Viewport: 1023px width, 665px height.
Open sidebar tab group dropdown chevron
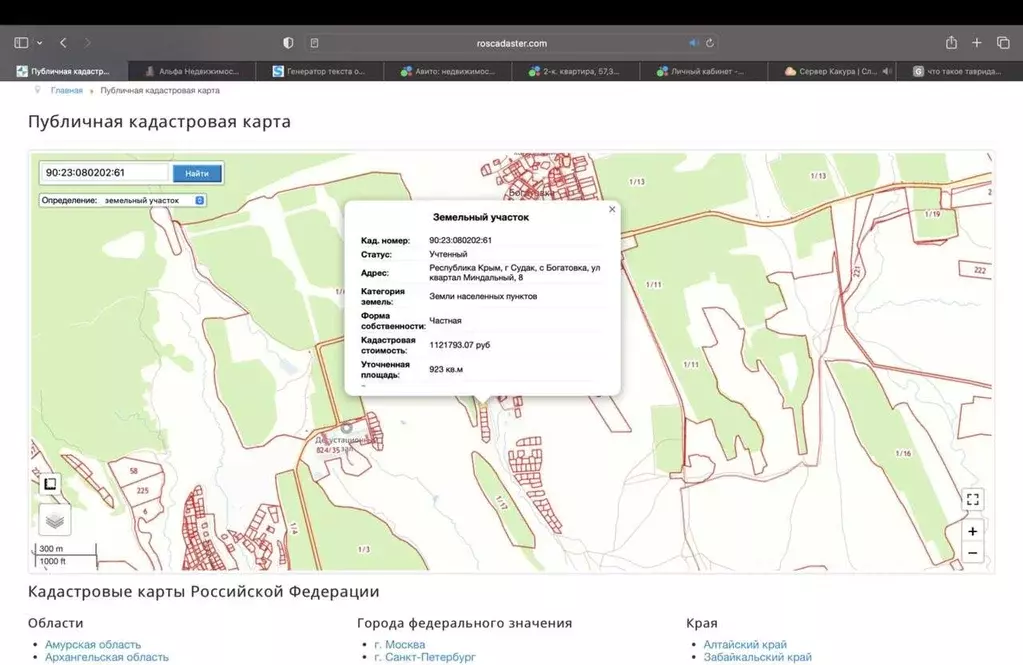pos(40,43)
